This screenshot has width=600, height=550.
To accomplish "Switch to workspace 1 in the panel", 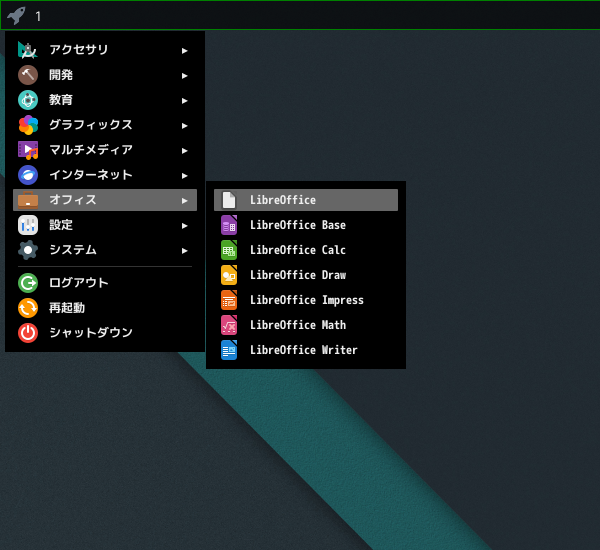I will coord(38,16).
